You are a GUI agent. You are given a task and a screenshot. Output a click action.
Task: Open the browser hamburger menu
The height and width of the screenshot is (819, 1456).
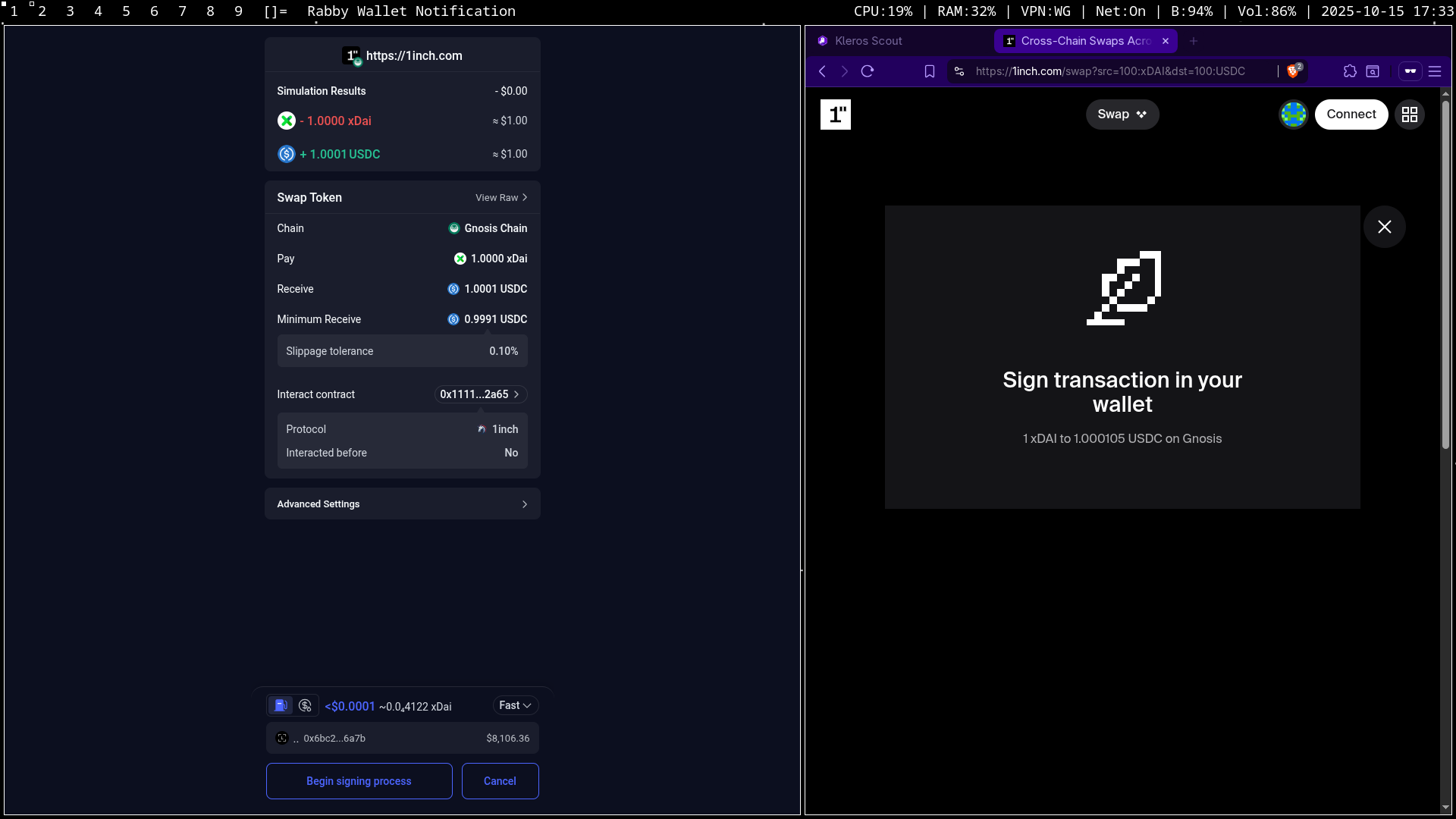(1435, 71)
